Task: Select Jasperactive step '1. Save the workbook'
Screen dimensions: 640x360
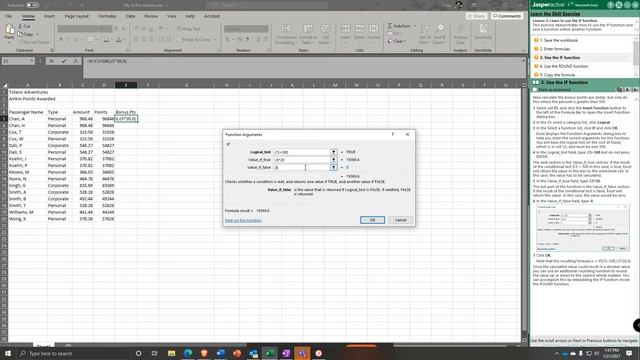Action: 558,40
